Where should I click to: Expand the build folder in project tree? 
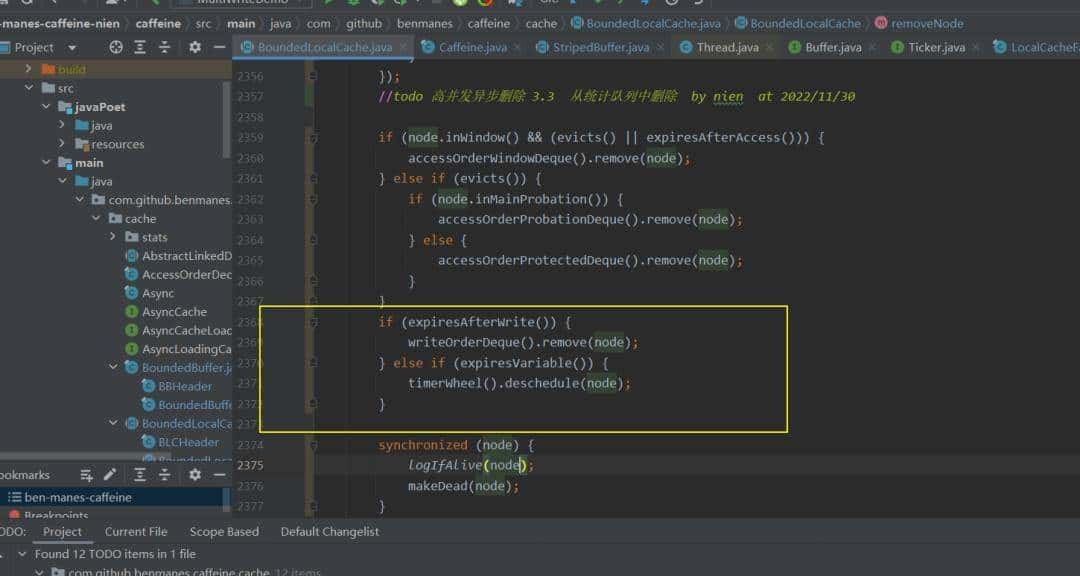[29, 69]
